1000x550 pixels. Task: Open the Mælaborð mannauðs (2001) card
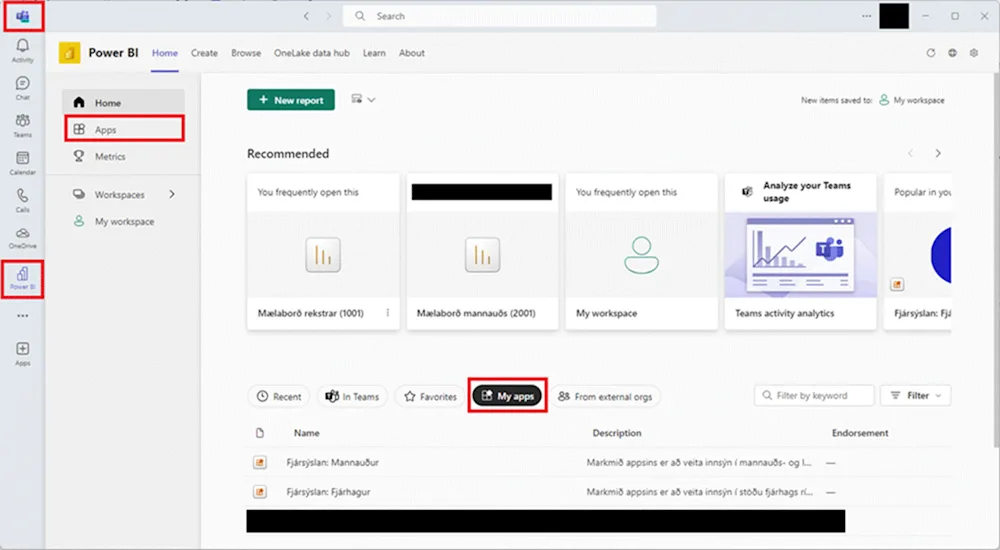pyautogui.click(x=483, y=251)
